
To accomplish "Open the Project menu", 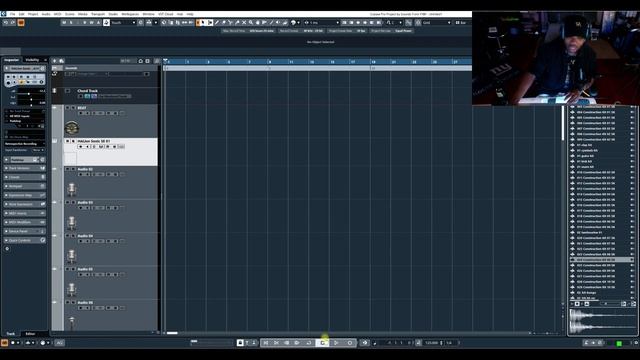I will click(x=33, y=14).
